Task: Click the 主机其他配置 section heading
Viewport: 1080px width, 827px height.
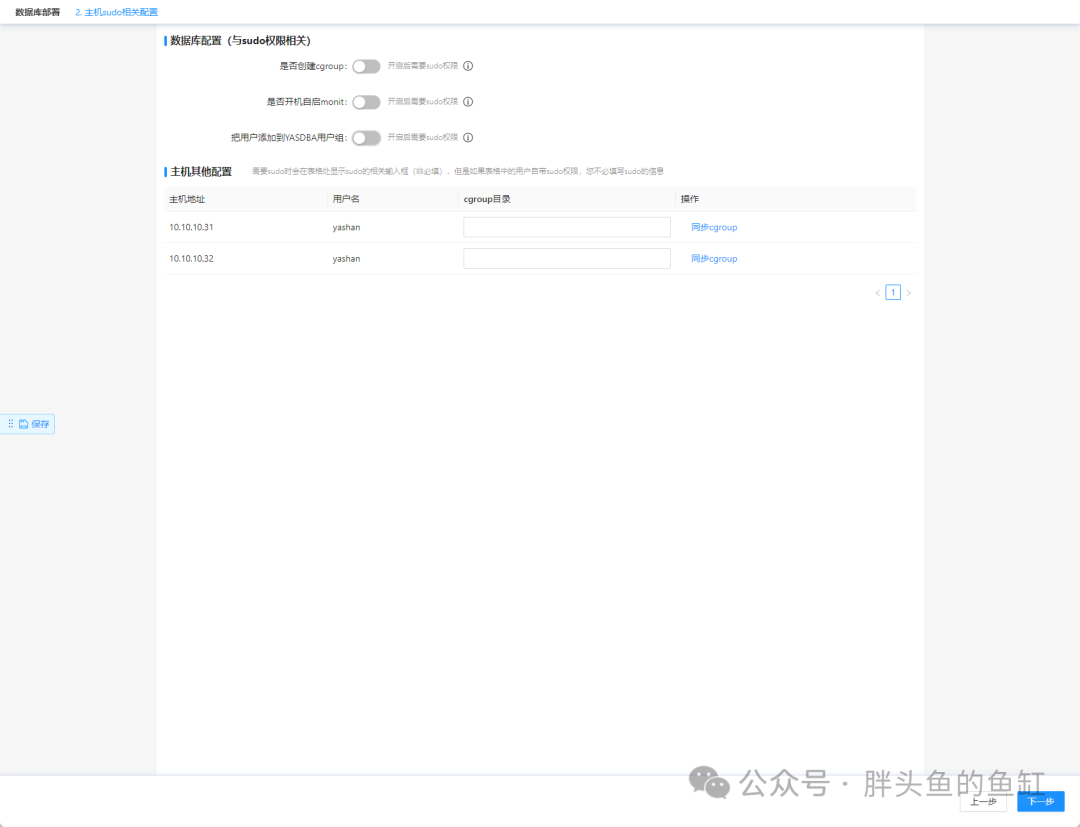Action: (x=201, y=171)
